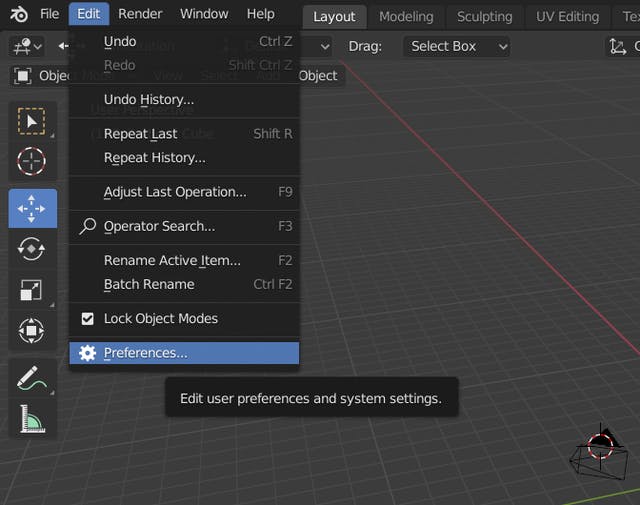Open the Window menu
Screen dimensions: 640x505
tap(204, 14)
